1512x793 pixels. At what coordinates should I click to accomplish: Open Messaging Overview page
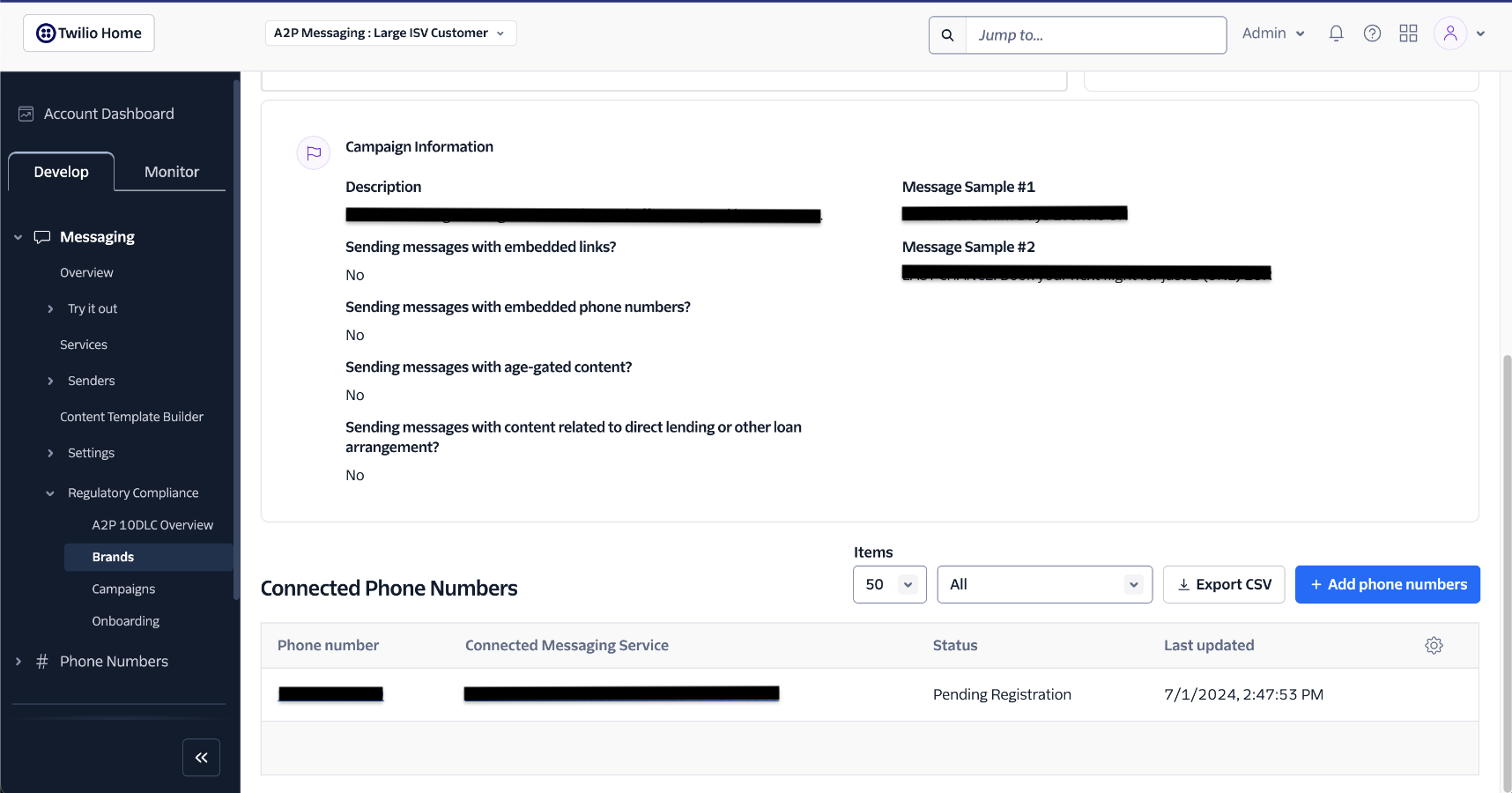pyautogui.click(x=86, y=273)
